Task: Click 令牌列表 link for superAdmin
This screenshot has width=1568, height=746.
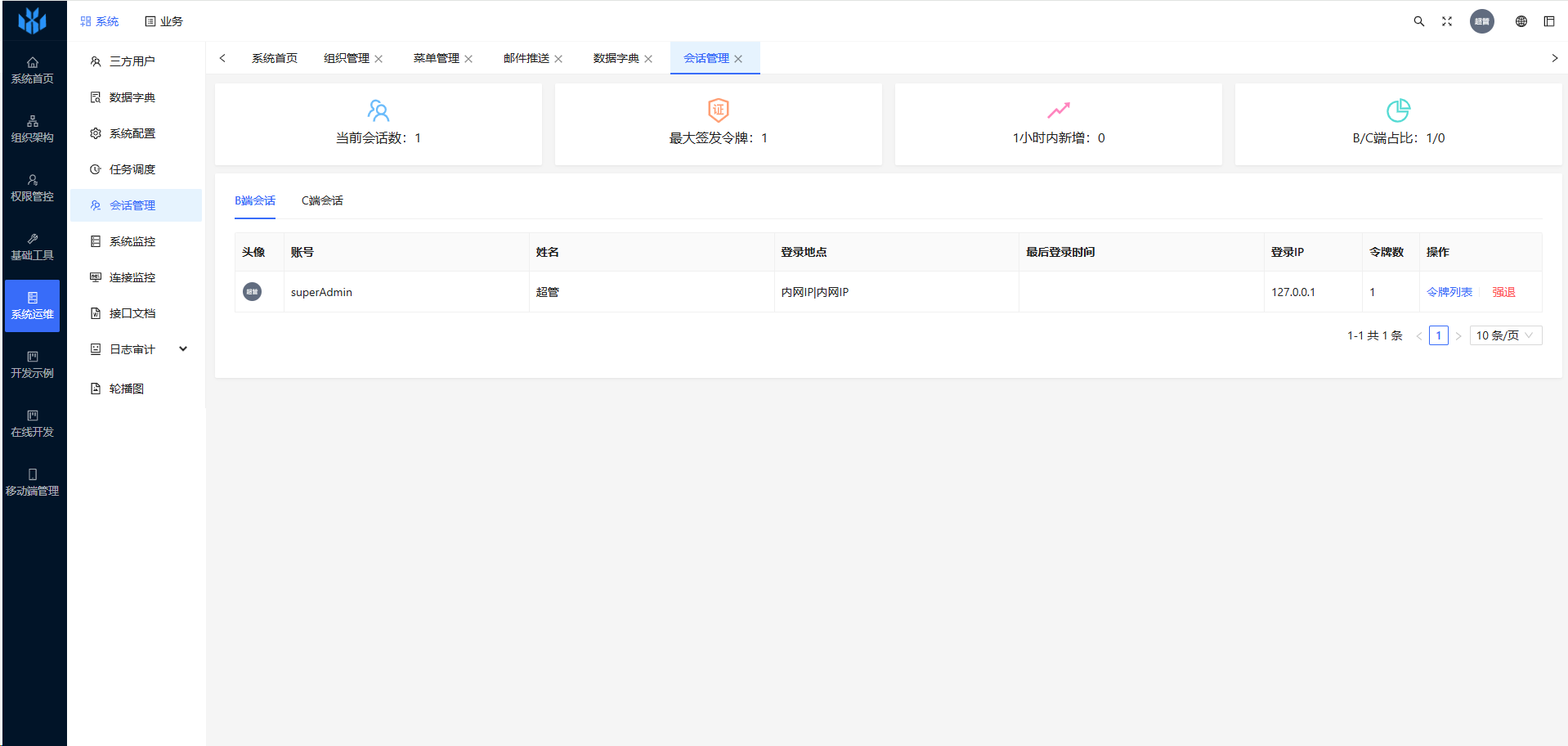Action: tap(1449, 292)
